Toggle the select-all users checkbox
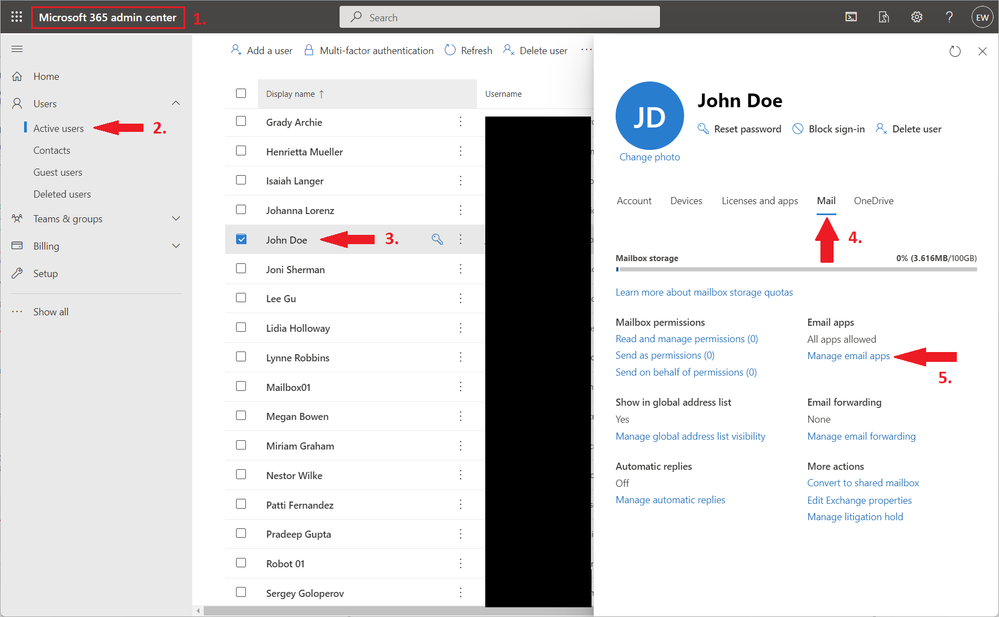 click(x=241, y=93)
